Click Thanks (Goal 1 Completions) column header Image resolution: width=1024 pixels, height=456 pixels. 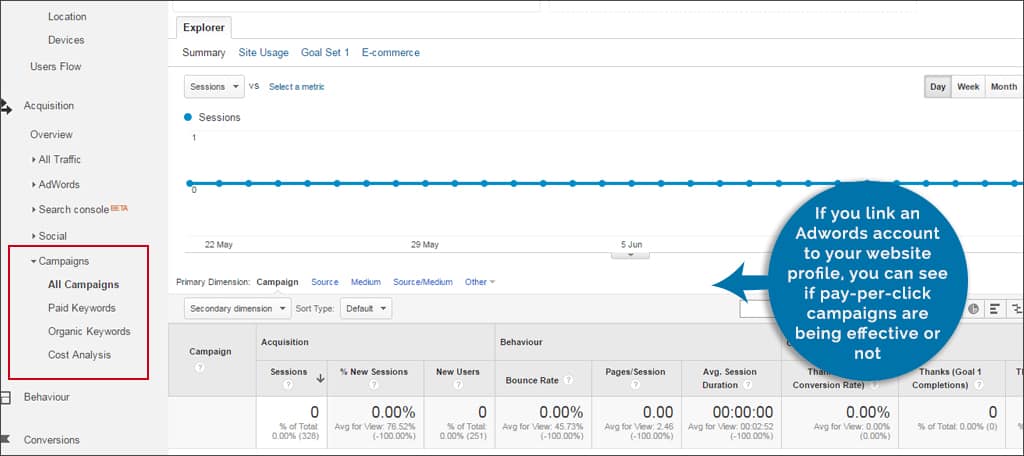pos(949,378)
